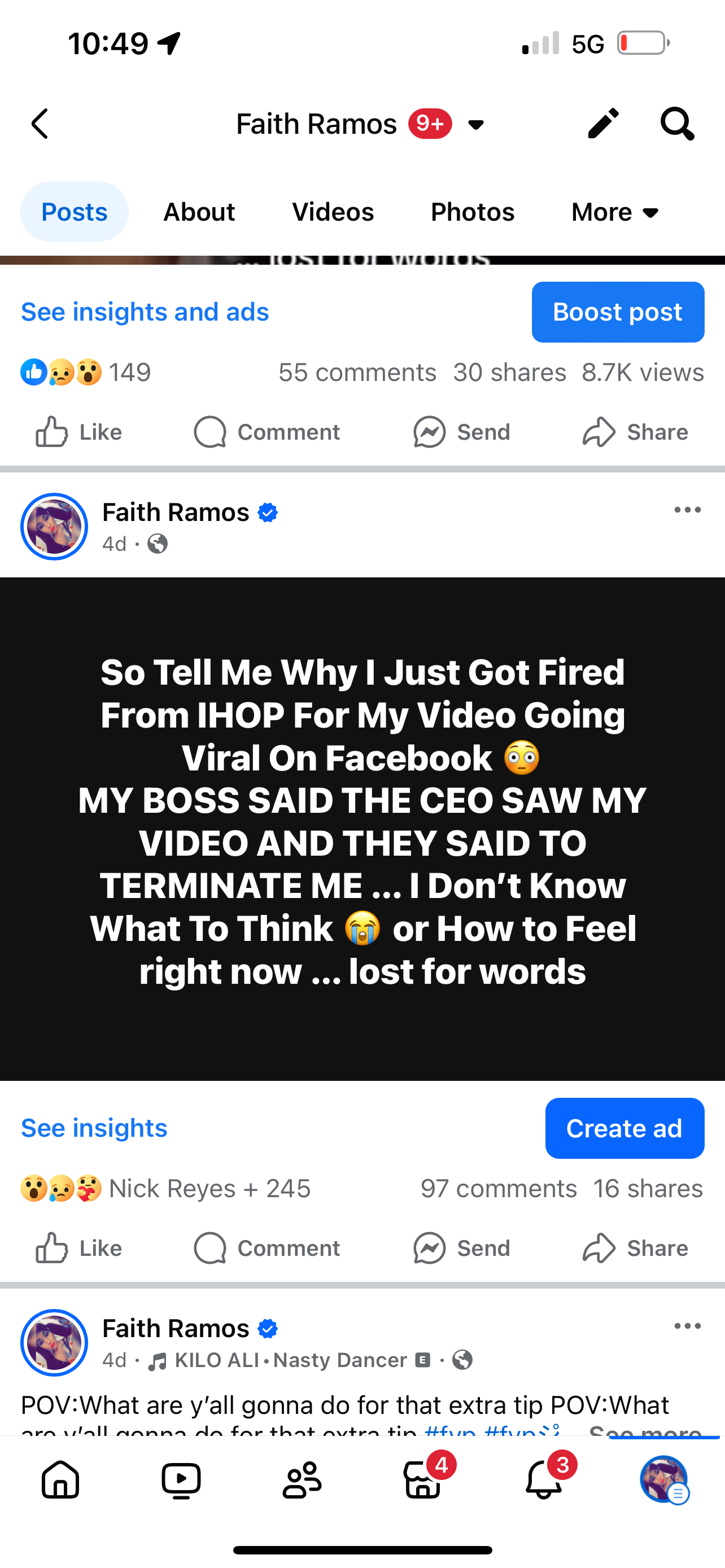Screen dimensions: 725x1568
Task: Open options menu for IHOP post
Action: tap(687, 510)
